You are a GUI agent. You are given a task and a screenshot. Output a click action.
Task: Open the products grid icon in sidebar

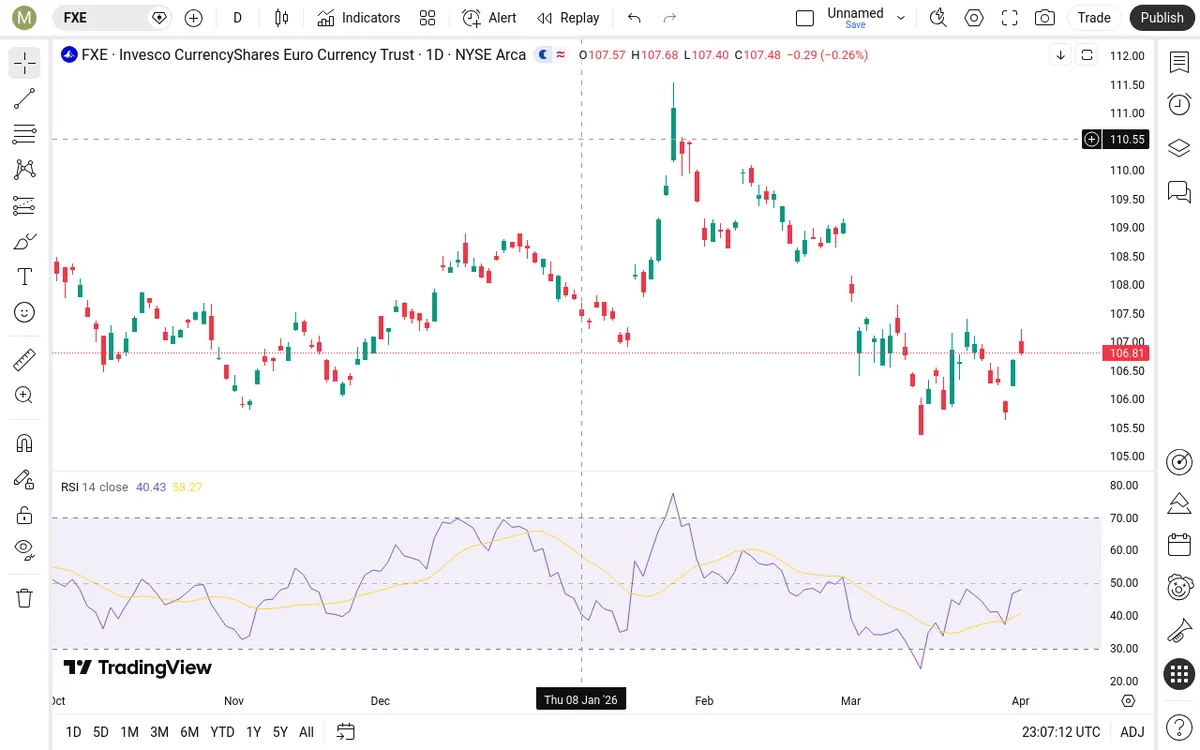coord(1180,675)
